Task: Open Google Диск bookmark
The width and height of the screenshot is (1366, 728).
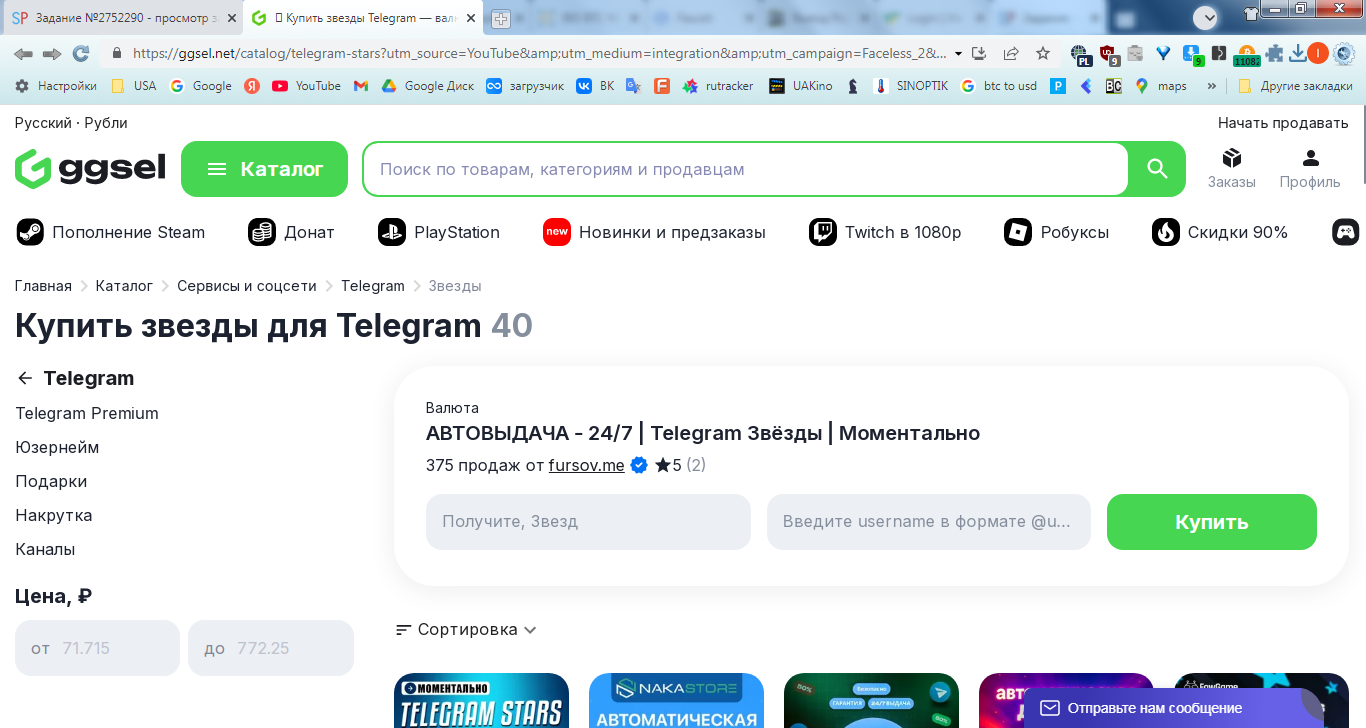Action: click(428, 86)
